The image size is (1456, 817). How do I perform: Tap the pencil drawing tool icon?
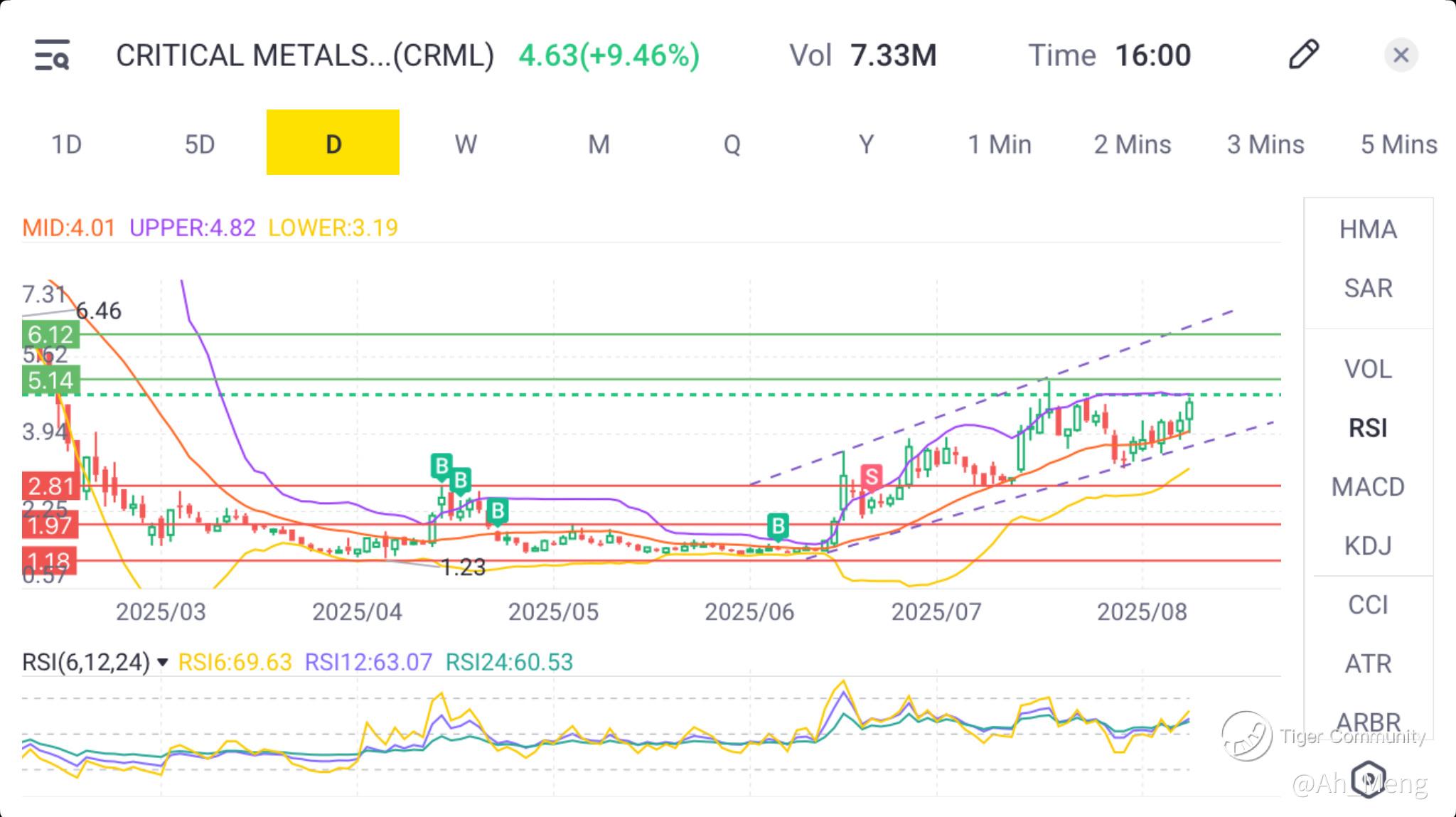pyautogui.click(x=1303, y=55)
